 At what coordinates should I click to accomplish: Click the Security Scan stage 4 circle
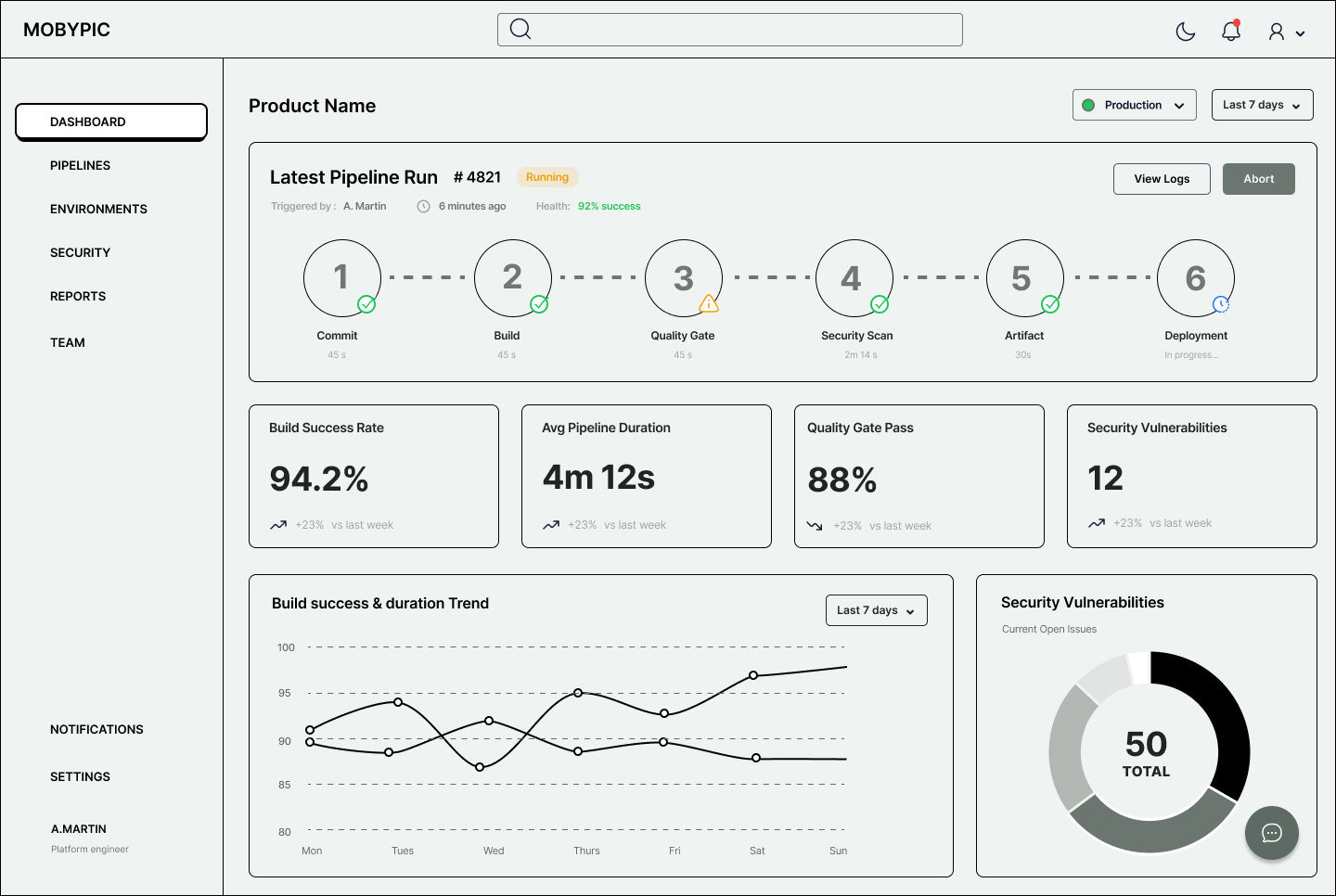point(854,277)
